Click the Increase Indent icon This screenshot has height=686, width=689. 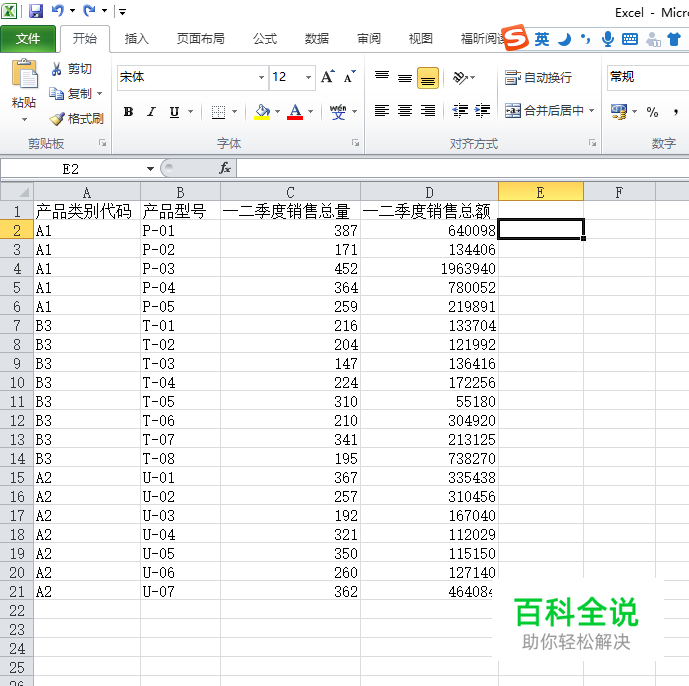click(x=483, y=111)
